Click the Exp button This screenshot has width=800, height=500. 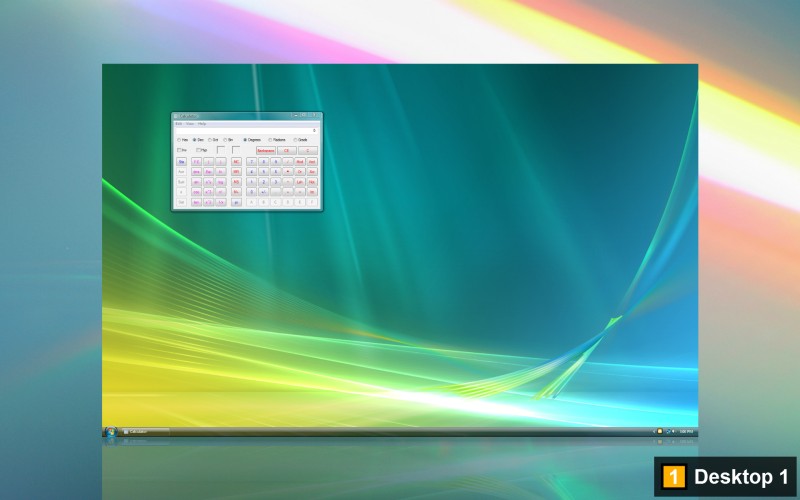click(x=209, y=172)
